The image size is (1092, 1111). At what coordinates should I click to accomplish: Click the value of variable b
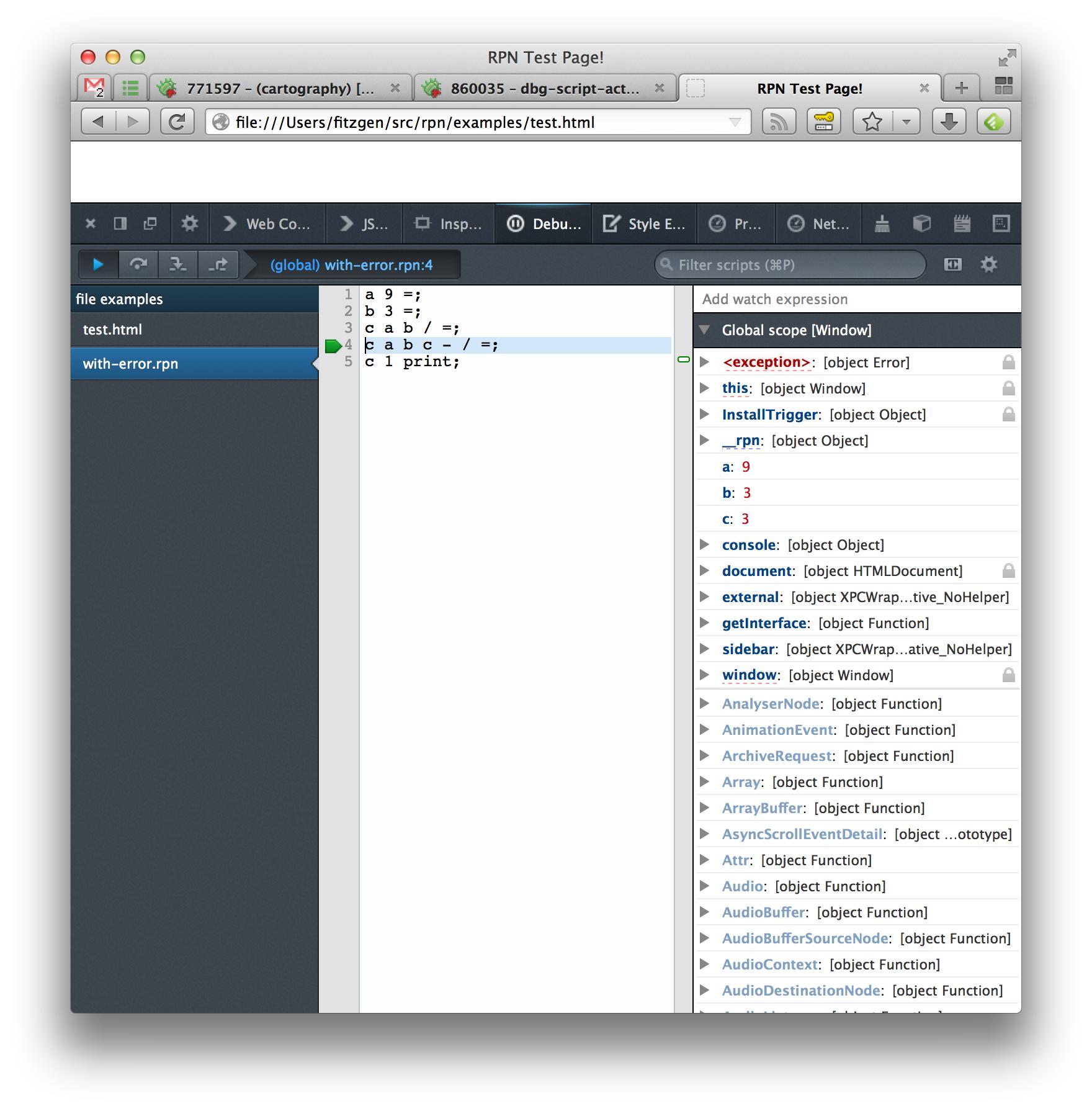coord(747,493)
